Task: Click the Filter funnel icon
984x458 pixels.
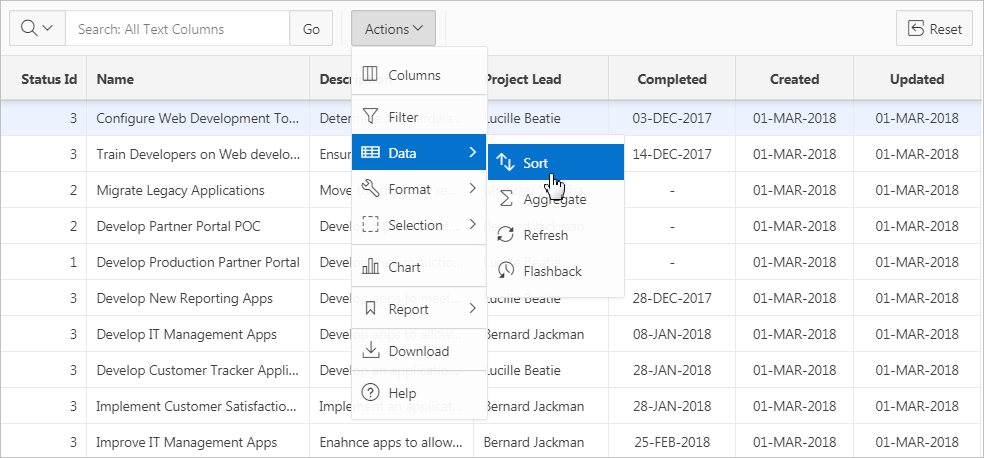Action: (x=370, y=117)
